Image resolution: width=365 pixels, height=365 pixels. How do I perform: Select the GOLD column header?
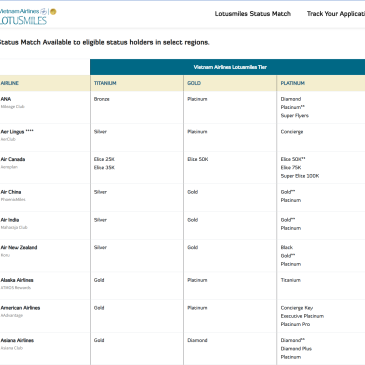(194, 83)
